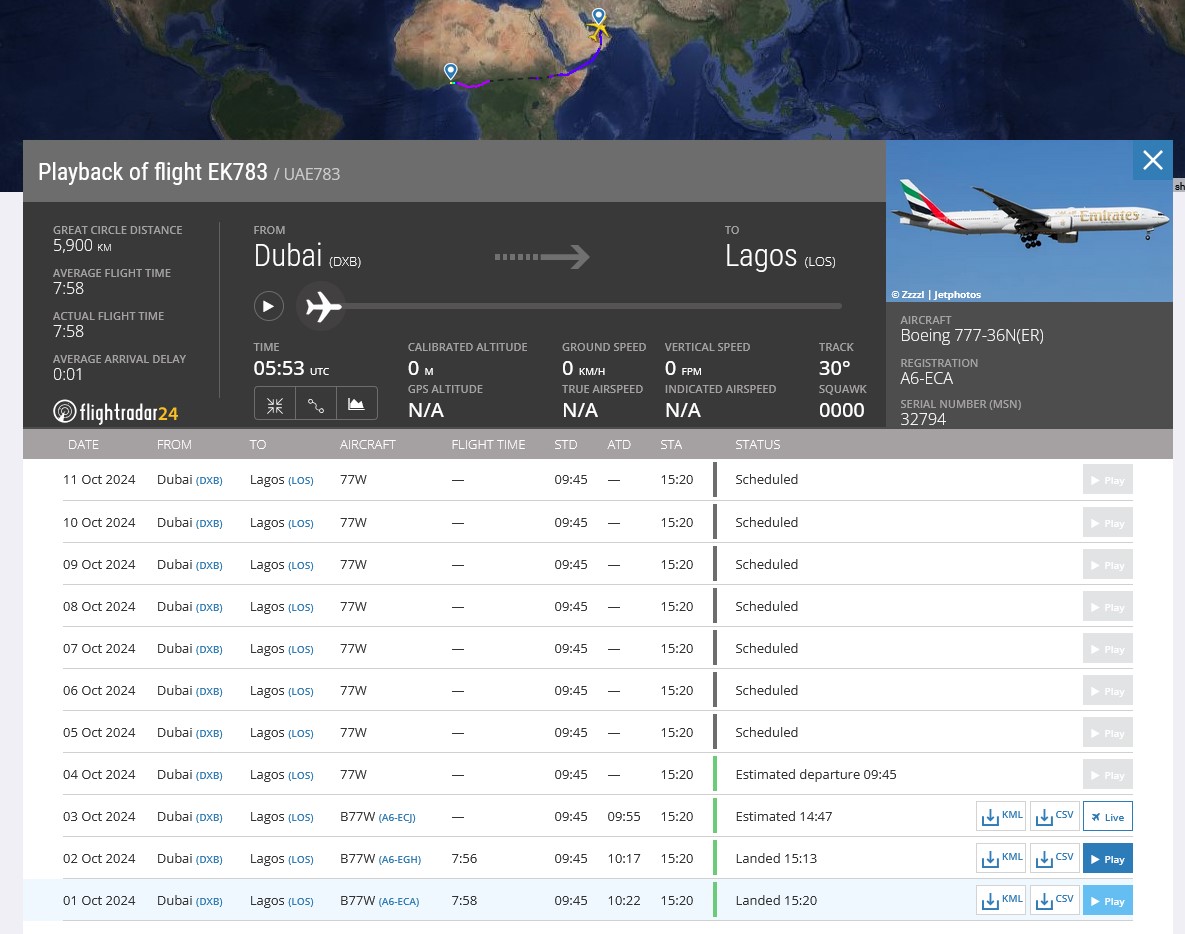Click serial number 32794
Image resolution: width=1185 pixels, height=934 pixels.
(923, 419)
